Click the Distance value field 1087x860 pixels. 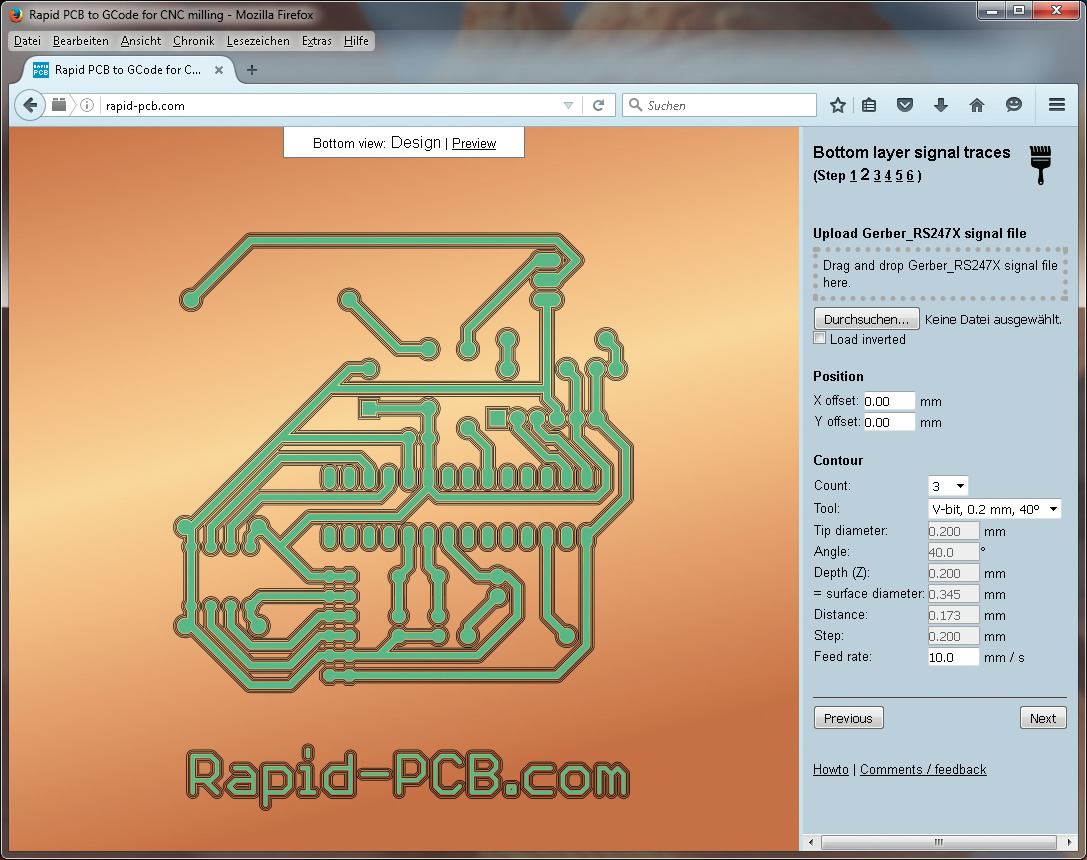(953, 615)
